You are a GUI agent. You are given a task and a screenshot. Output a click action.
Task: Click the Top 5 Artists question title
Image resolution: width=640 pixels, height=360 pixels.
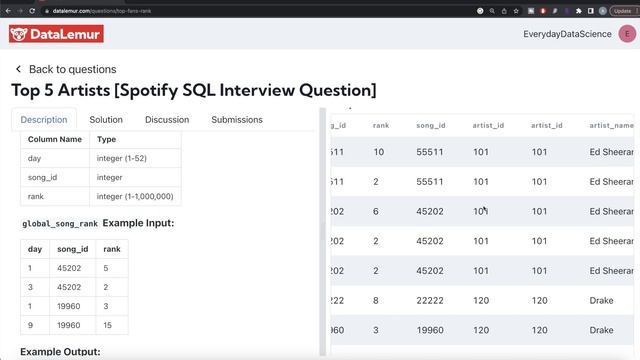point(193,90)
